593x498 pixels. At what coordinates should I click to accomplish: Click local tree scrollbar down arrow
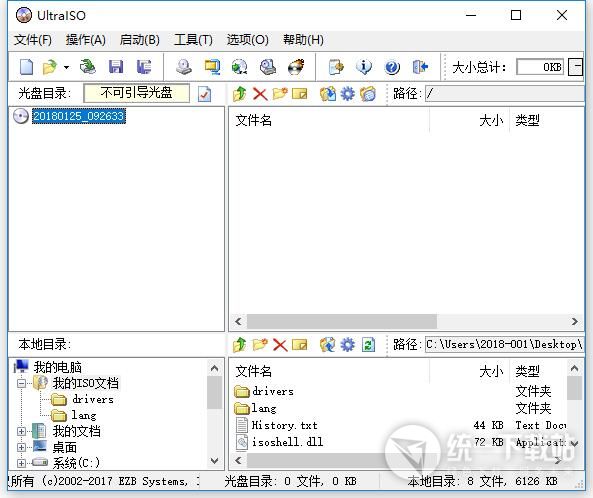tap(214, 461)
